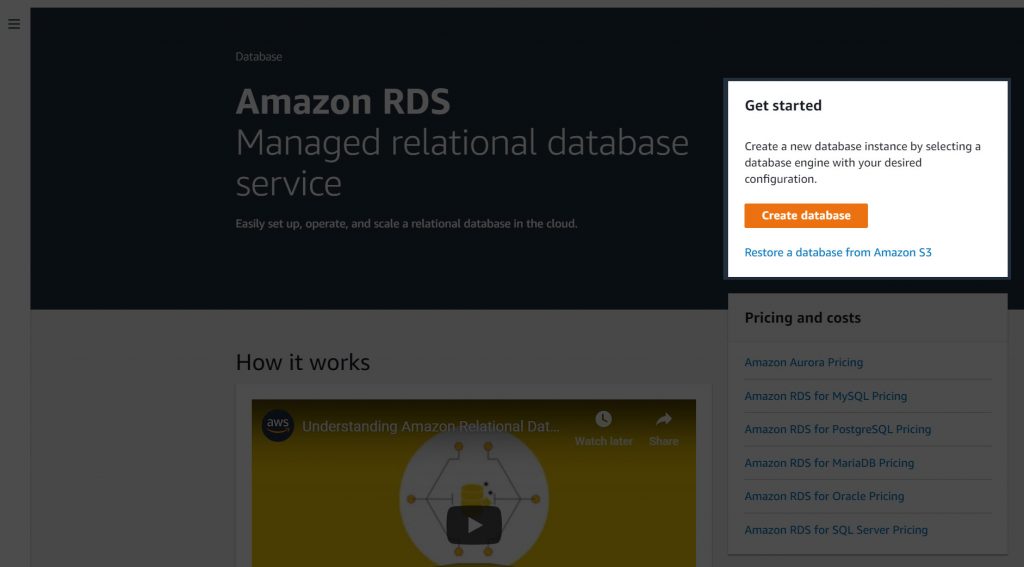Click the Watch later clock icon
The image size is (1024, 567).
[x=603, y=419]
